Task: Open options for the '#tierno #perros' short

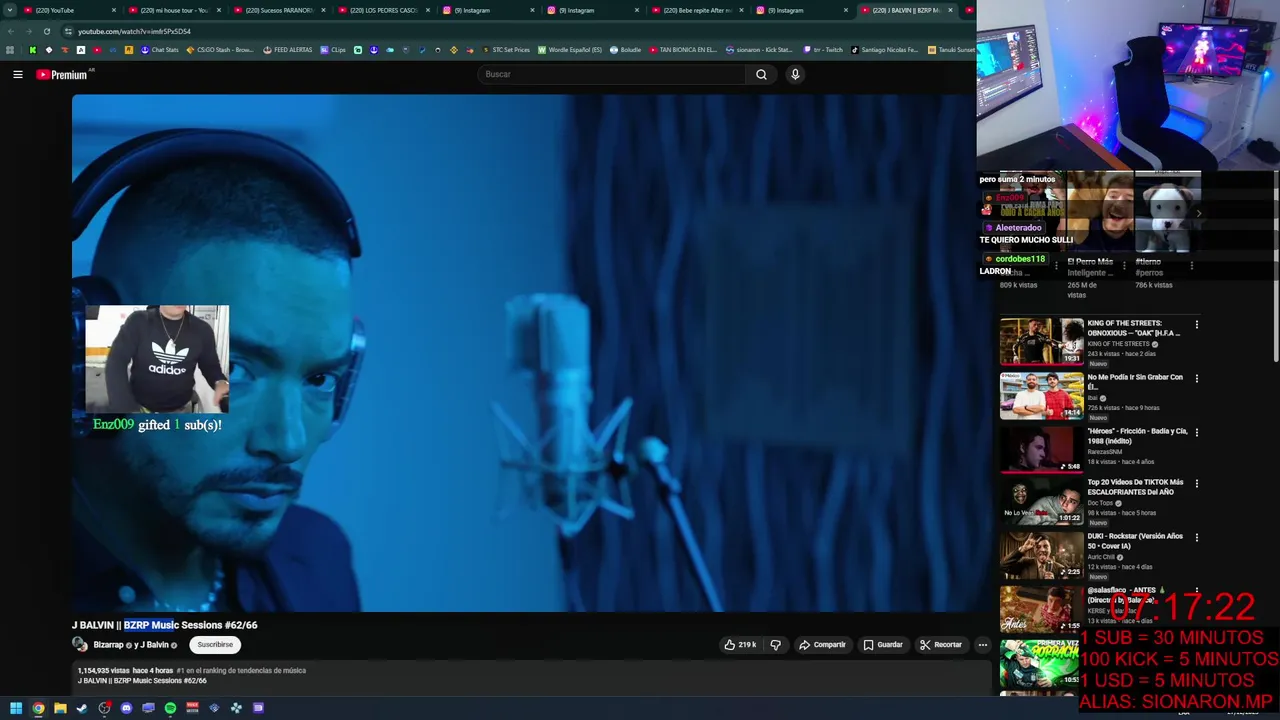Action: tap(1191, 266)
